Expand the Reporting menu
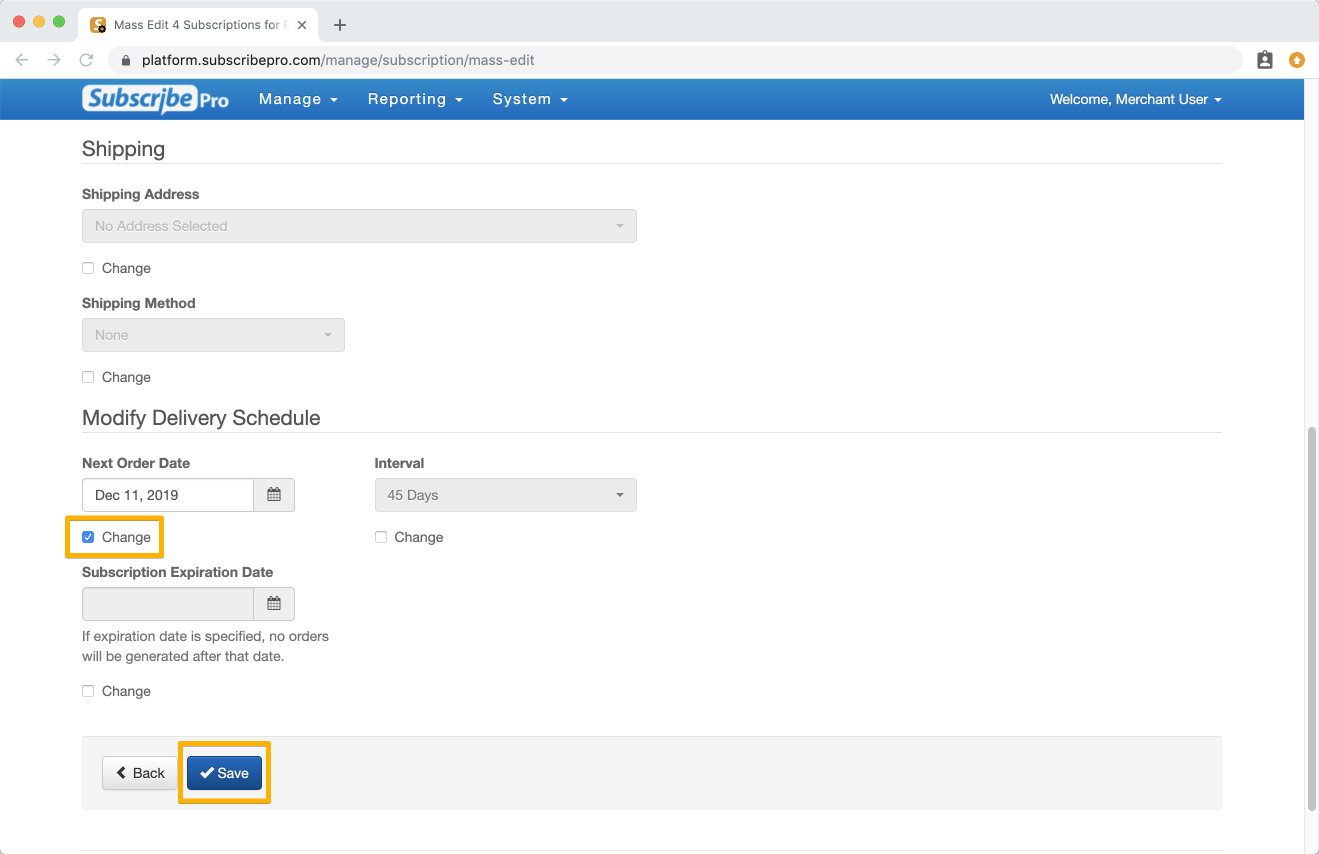 415,99
